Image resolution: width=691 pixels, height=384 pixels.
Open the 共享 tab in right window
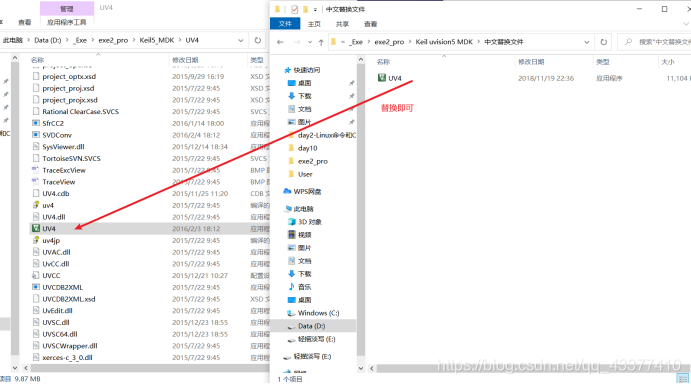[x=342, y=24]
